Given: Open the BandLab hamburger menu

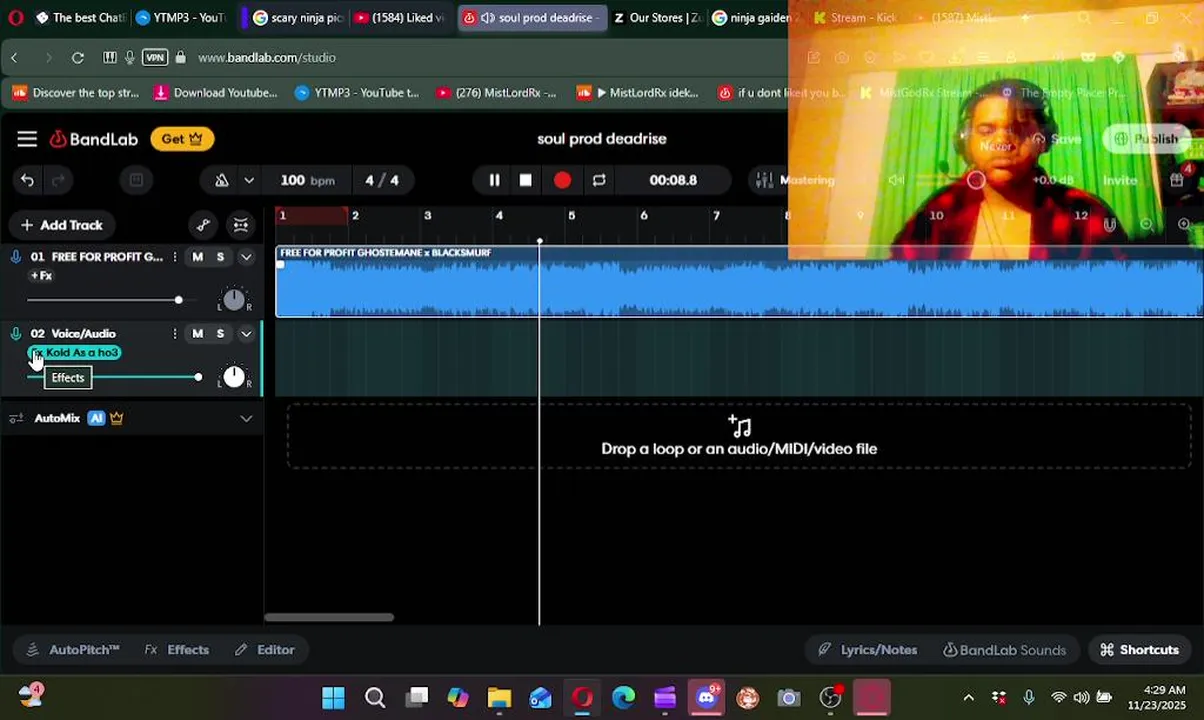Looking at the screenshot, I should click(x=27, y=139).
